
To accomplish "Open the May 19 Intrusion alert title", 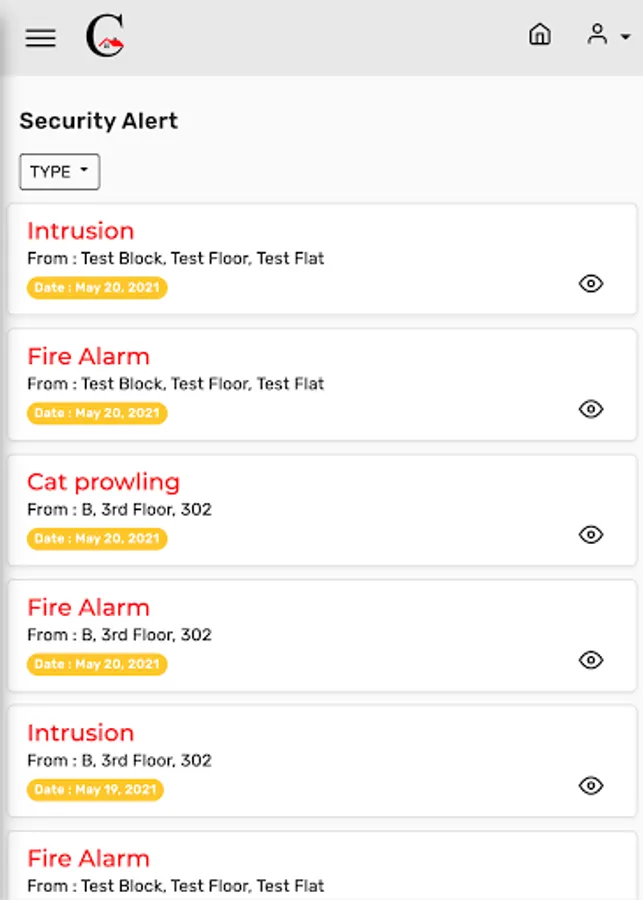I will click(x=80, y=733).
